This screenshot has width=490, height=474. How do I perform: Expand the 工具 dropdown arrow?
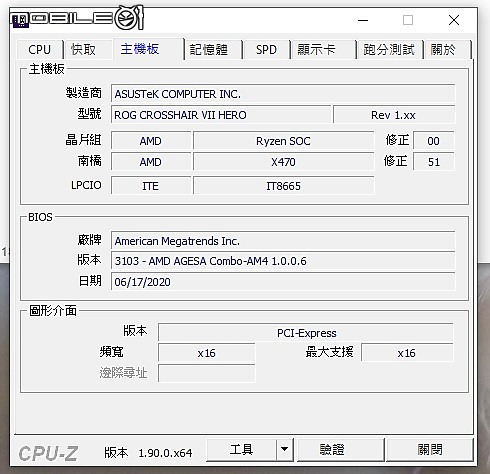tap(284, 450)
